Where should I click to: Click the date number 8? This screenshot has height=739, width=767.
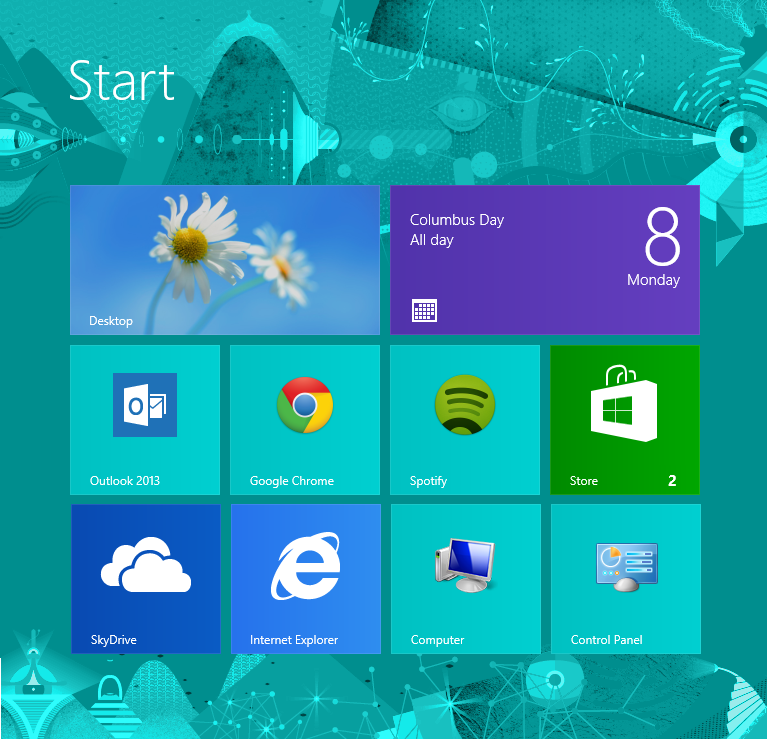[x=663, y=236]
